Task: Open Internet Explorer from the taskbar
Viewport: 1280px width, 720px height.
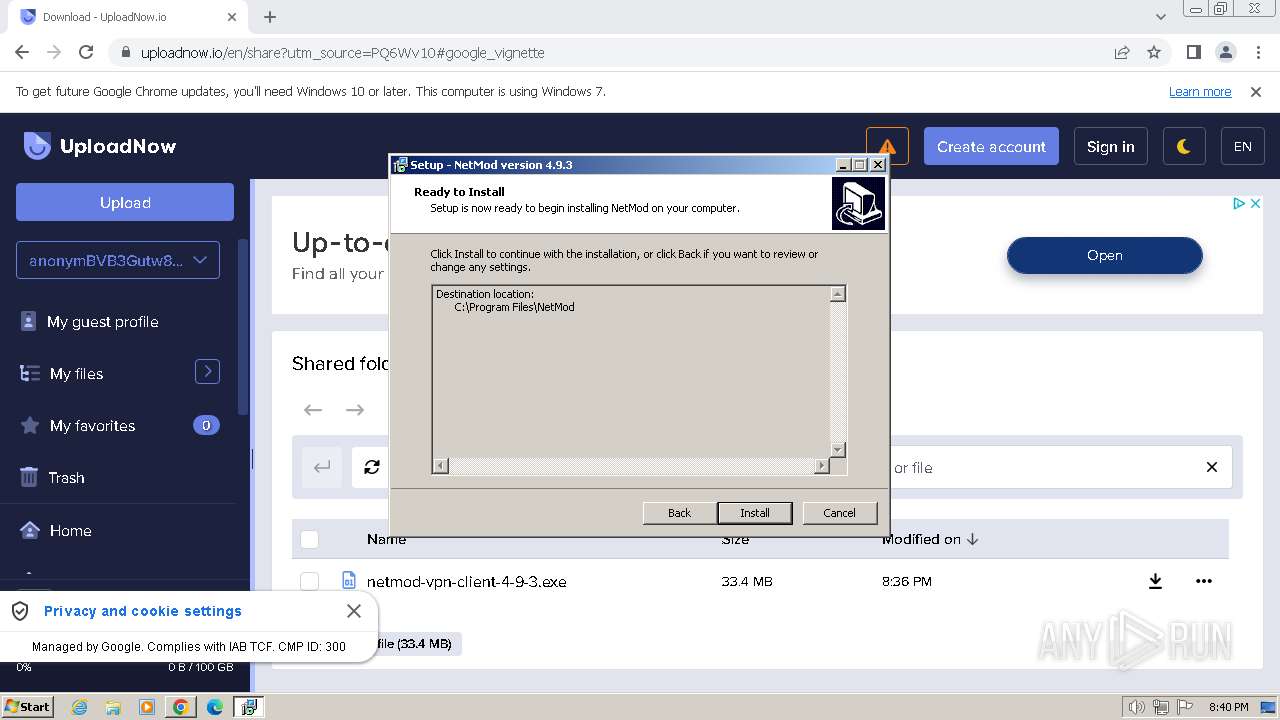Action: click(79, 707)
